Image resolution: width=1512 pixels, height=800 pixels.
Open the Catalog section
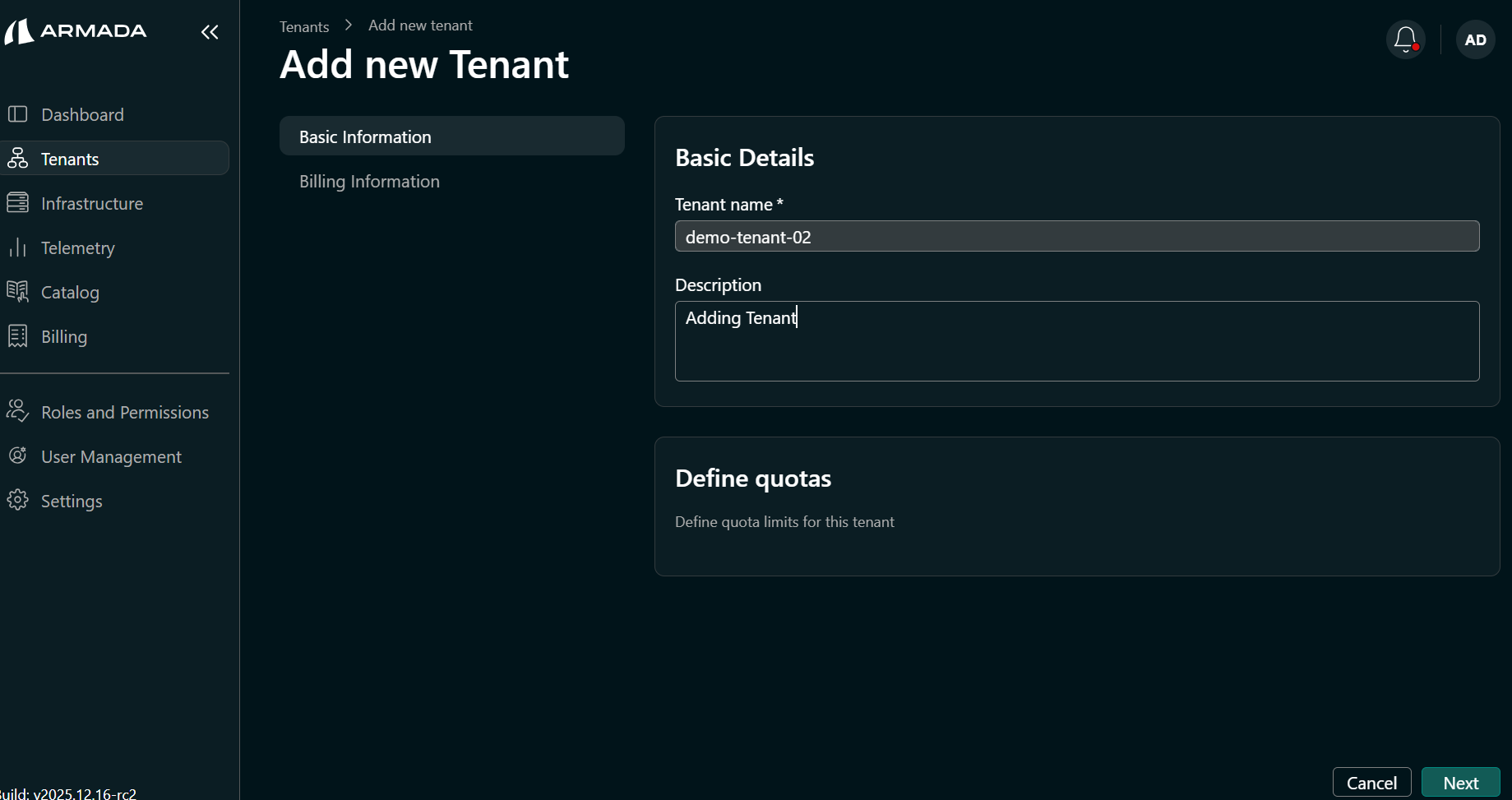point(70,292)
